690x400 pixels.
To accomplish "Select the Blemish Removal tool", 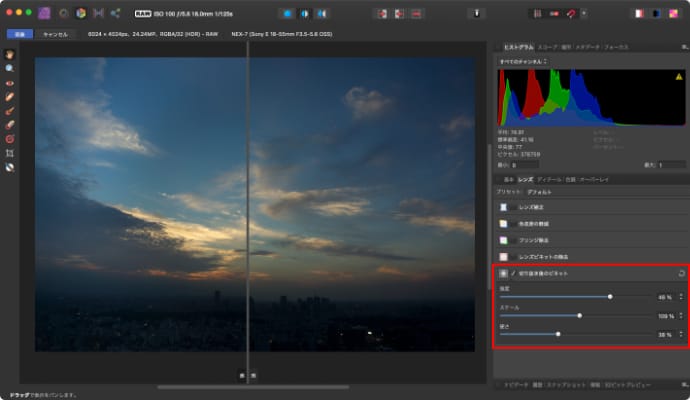I will click(x=9, y=96).
